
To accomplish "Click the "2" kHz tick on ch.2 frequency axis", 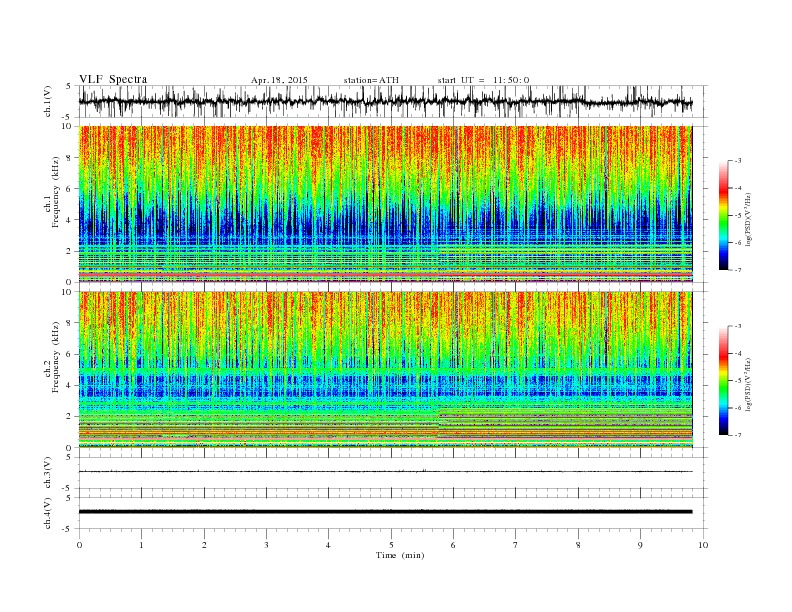I will point(70,417).
